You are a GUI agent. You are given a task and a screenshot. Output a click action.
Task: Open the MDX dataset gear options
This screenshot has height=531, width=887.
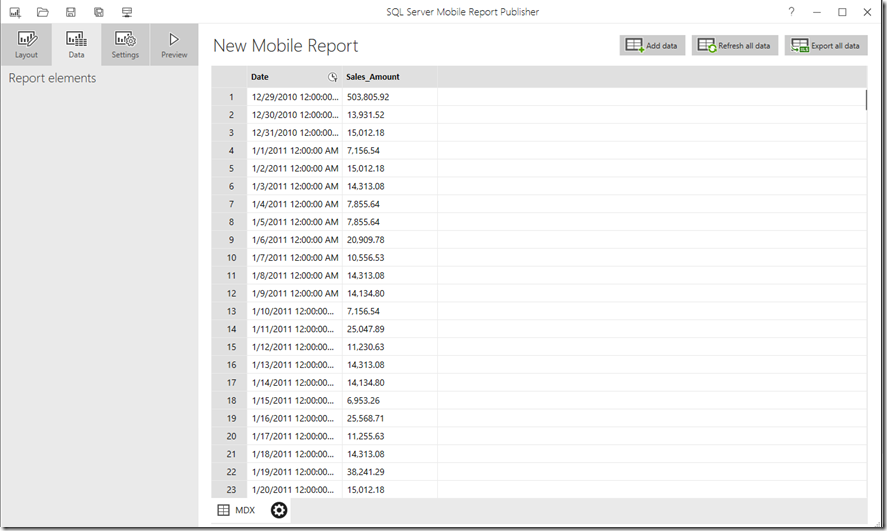279,510
